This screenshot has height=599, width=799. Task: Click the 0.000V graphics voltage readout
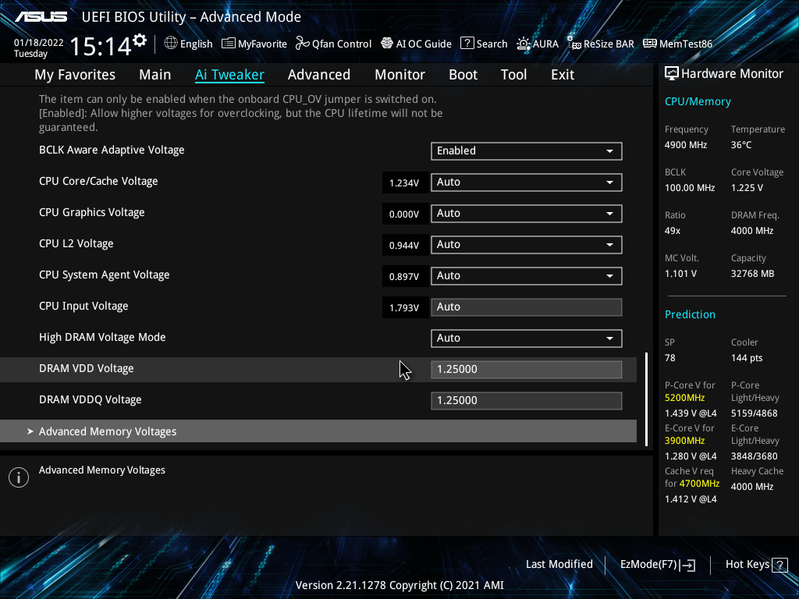(x=404, y=214)
